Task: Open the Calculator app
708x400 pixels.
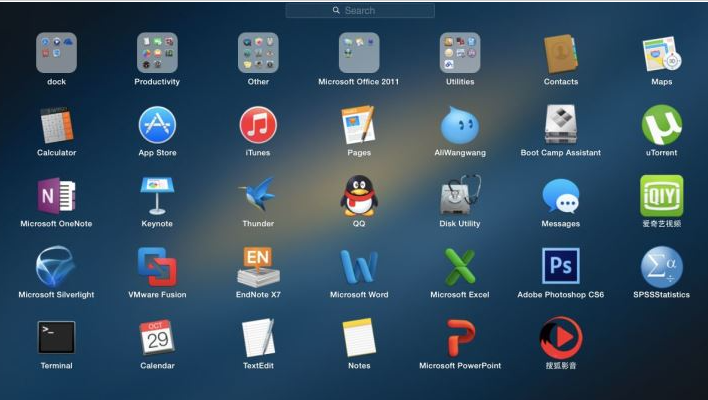Action: click(56, 126)
